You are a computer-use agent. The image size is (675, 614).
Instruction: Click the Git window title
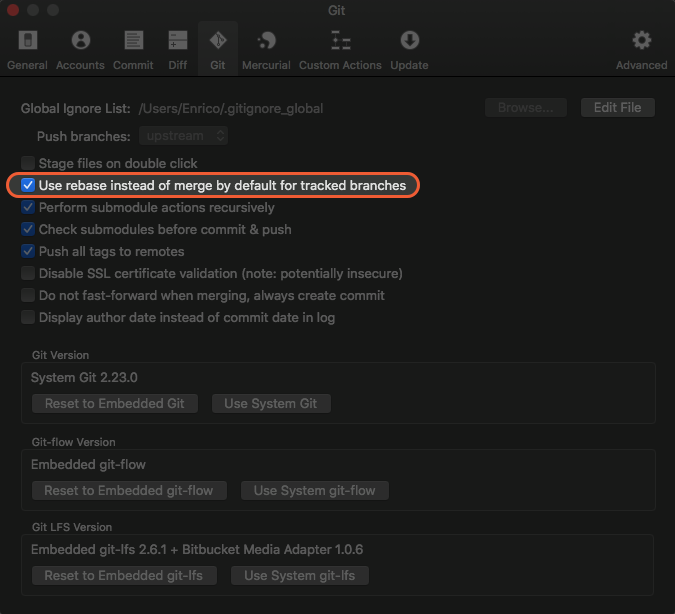pyautogui.click(x=337, y=10)
